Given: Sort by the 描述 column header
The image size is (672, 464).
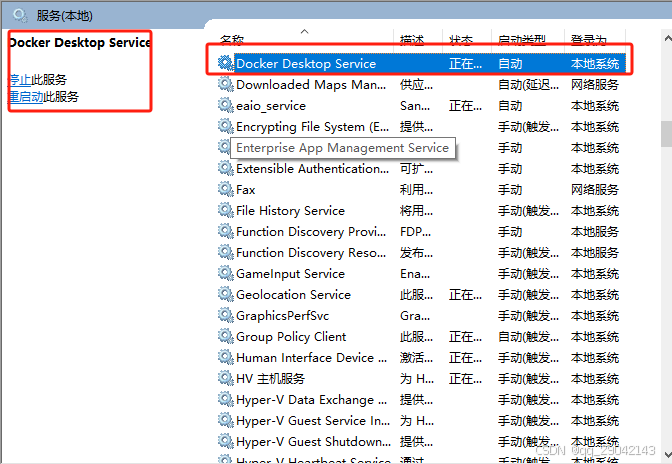Looking at the screenshot, I should [x=412, y=40].
